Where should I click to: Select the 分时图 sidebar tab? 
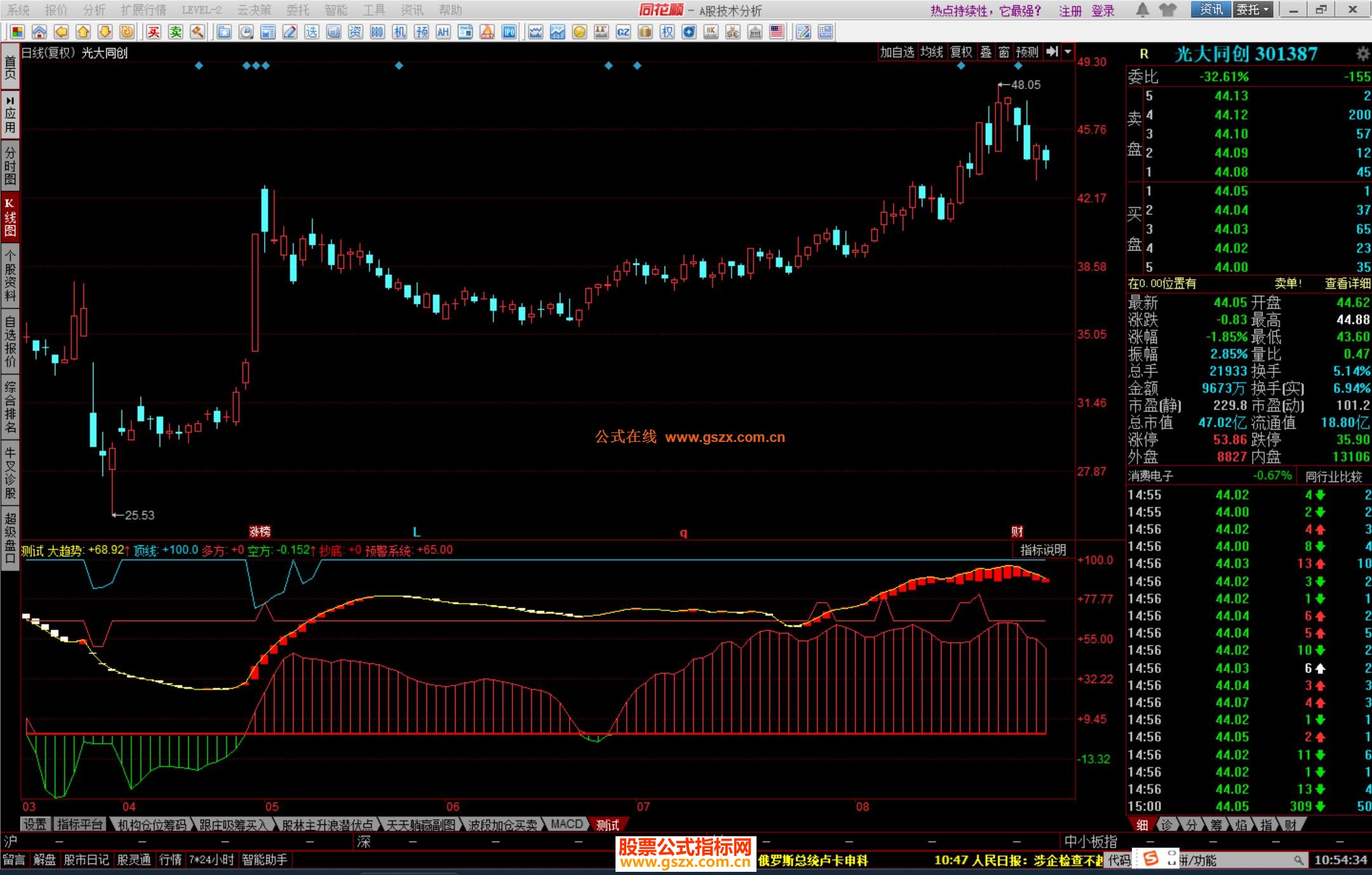click(10, 165)
